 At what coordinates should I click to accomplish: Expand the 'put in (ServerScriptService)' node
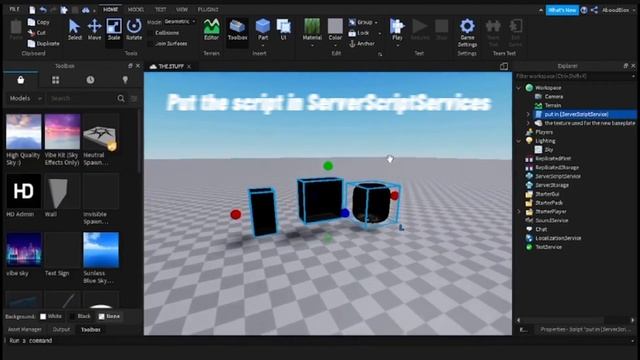click(528, 114)
